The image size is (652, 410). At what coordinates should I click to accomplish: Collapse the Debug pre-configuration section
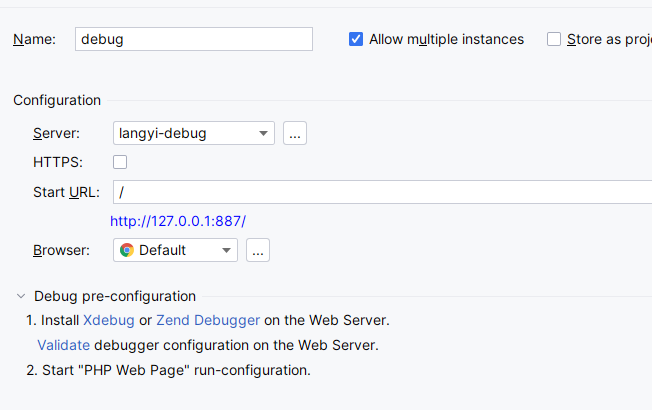click(21, 296)
